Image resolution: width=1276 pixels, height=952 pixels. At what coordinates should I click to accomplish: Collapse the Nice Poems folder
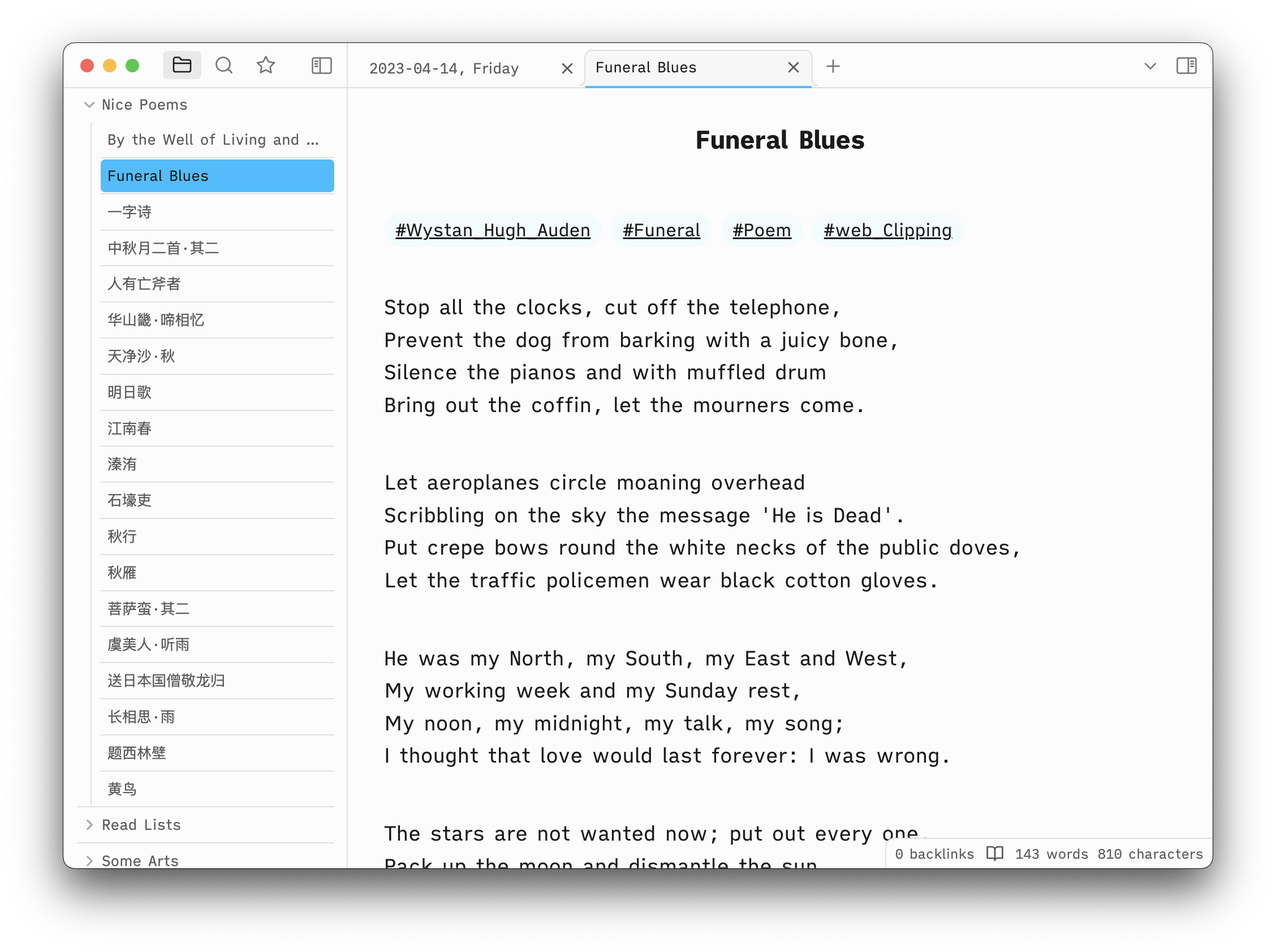(x=89, y=105)
